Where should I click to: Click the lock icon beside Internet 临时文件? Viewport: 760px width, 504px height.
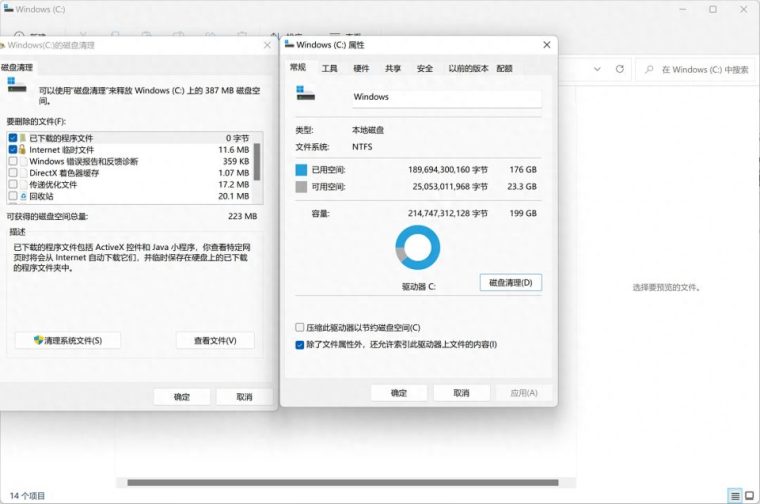point(22,149)
